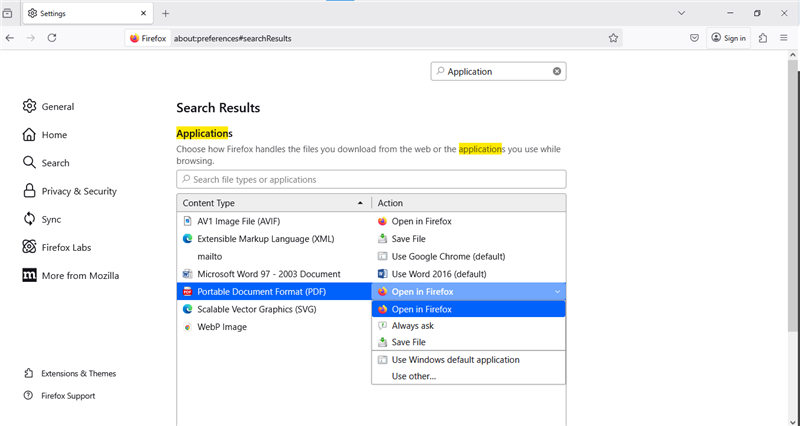Click Open in Firefox action for AVIF

pos(421,221)
